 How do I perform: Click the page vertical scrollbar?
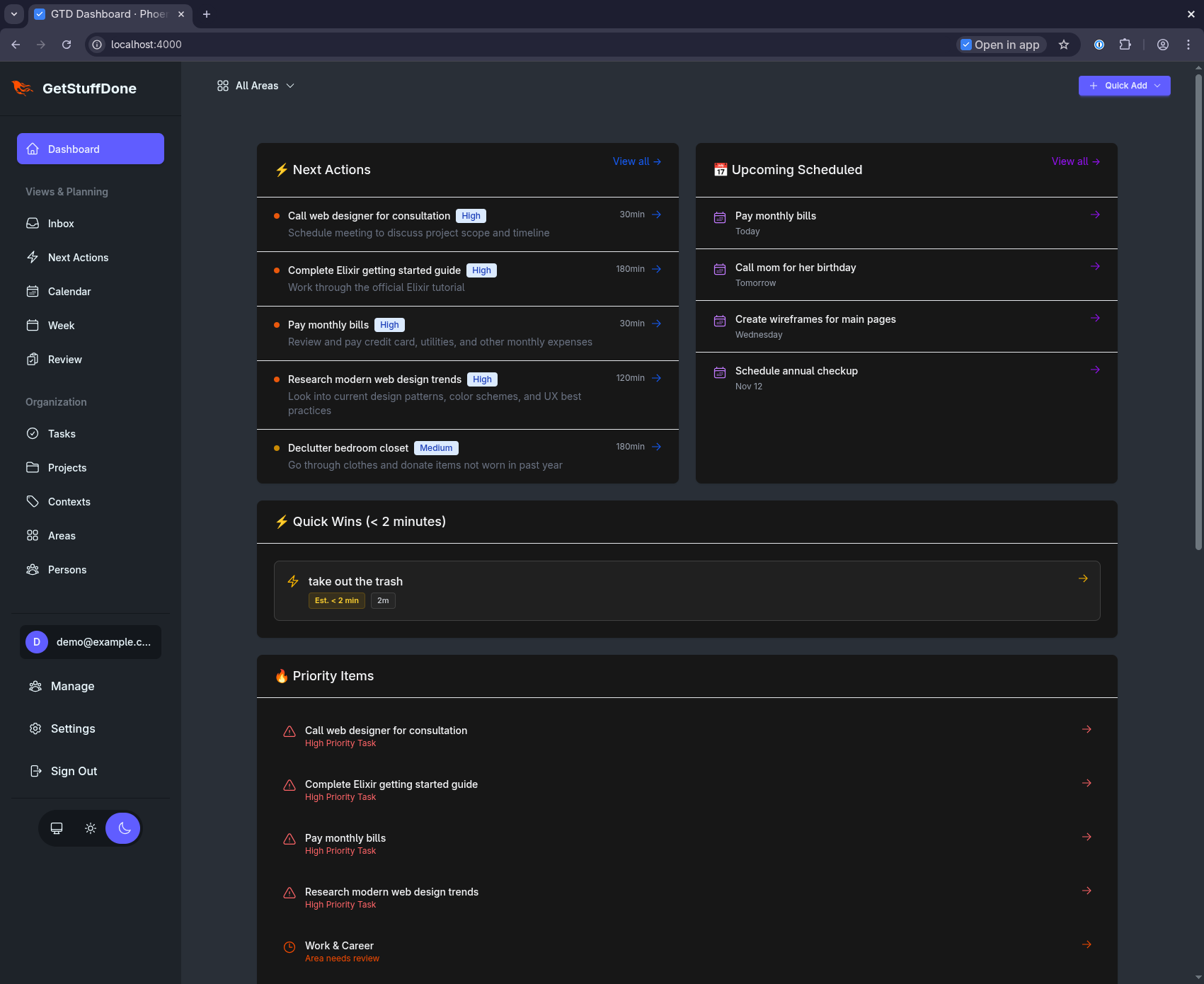point(1198,311)
